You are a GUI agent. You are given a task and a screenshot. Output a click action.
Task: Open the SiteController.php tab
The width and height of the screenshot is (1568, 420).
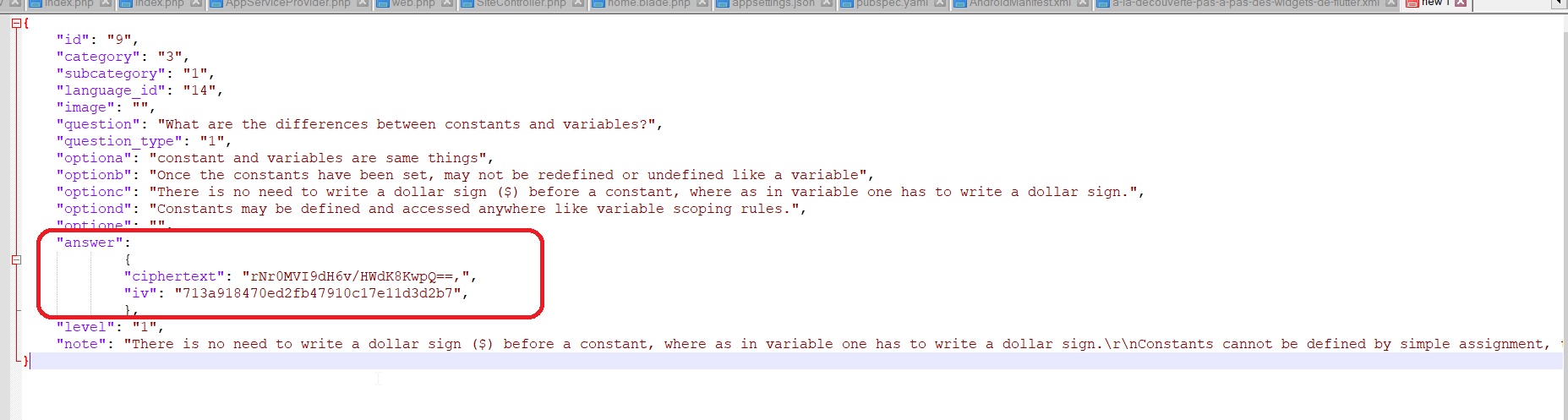(x=521, y=3)
